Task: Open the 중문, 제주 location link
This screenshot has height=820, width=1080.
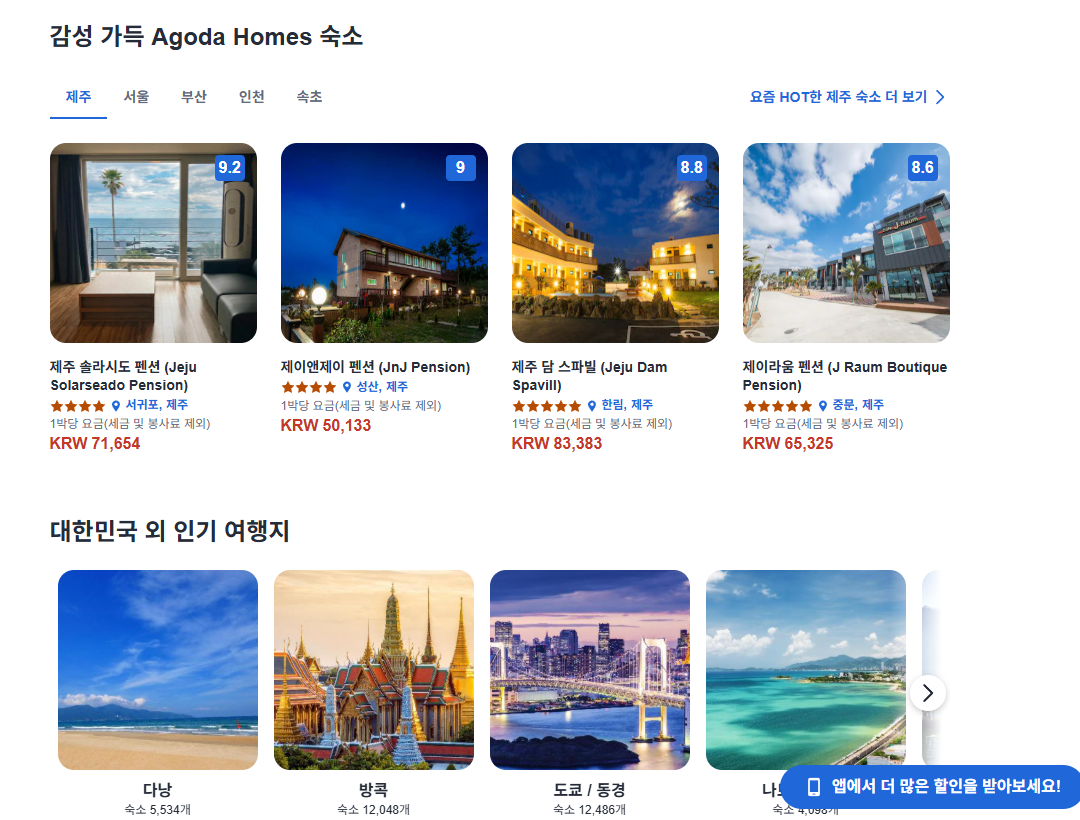Action: (x=858, y=405)
